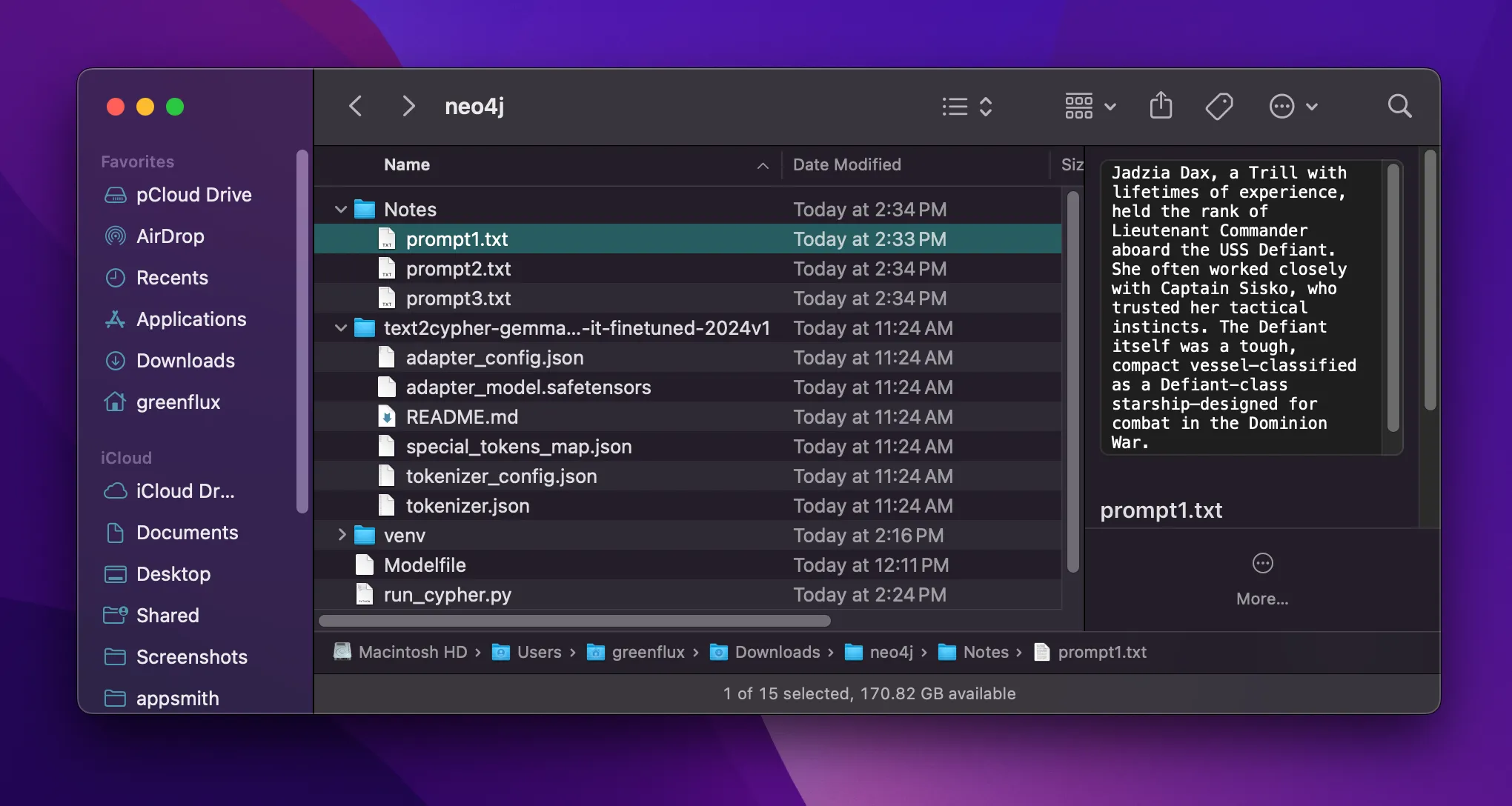Open pCloud Drive in the sidebar

[x=193, y=195]
